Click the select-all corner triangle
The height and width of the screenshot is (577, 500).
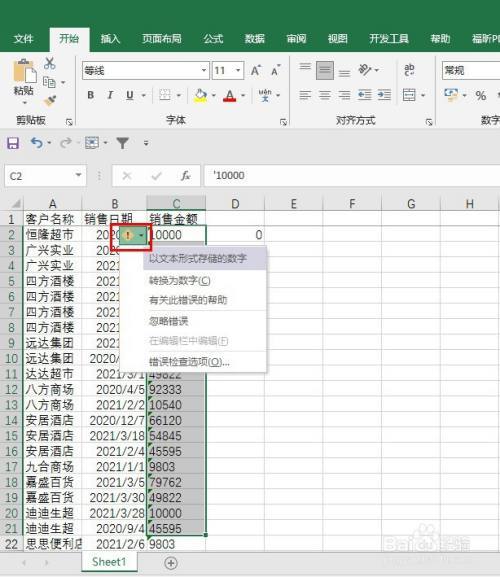point(16,203)
